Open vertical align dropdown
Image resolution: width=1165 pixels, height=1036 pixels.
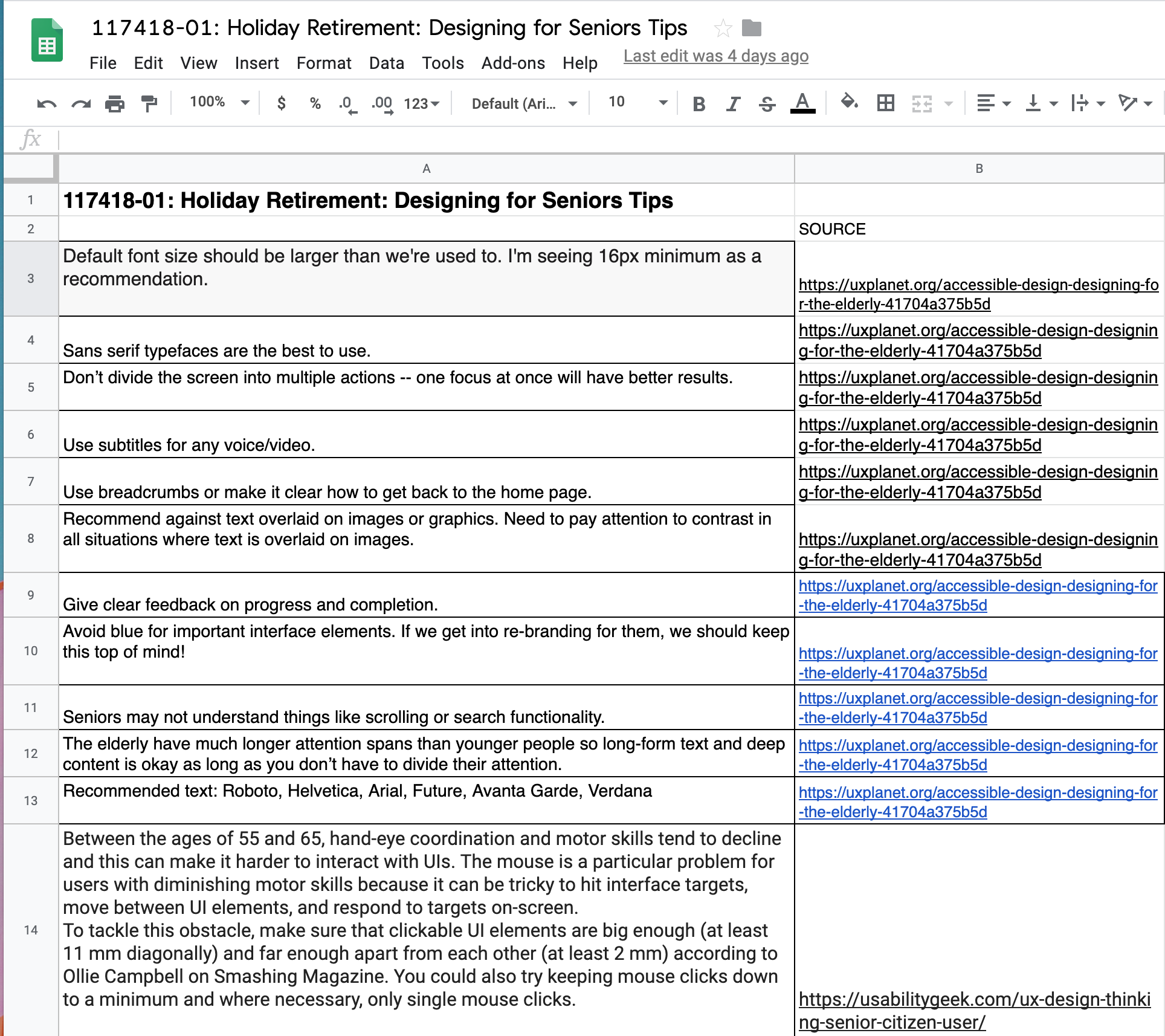(x=1042, y=103)
